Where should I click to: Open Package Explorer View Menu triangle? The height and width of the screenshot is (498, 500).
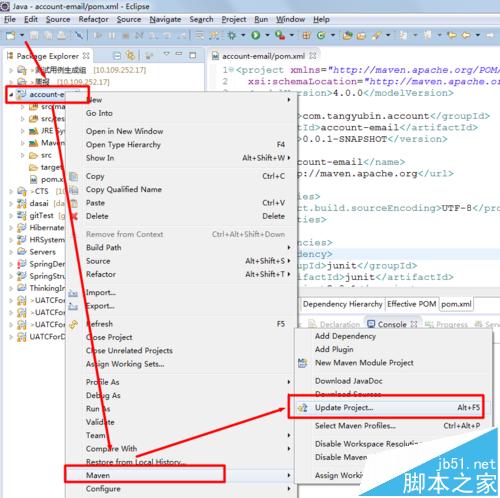166,54
